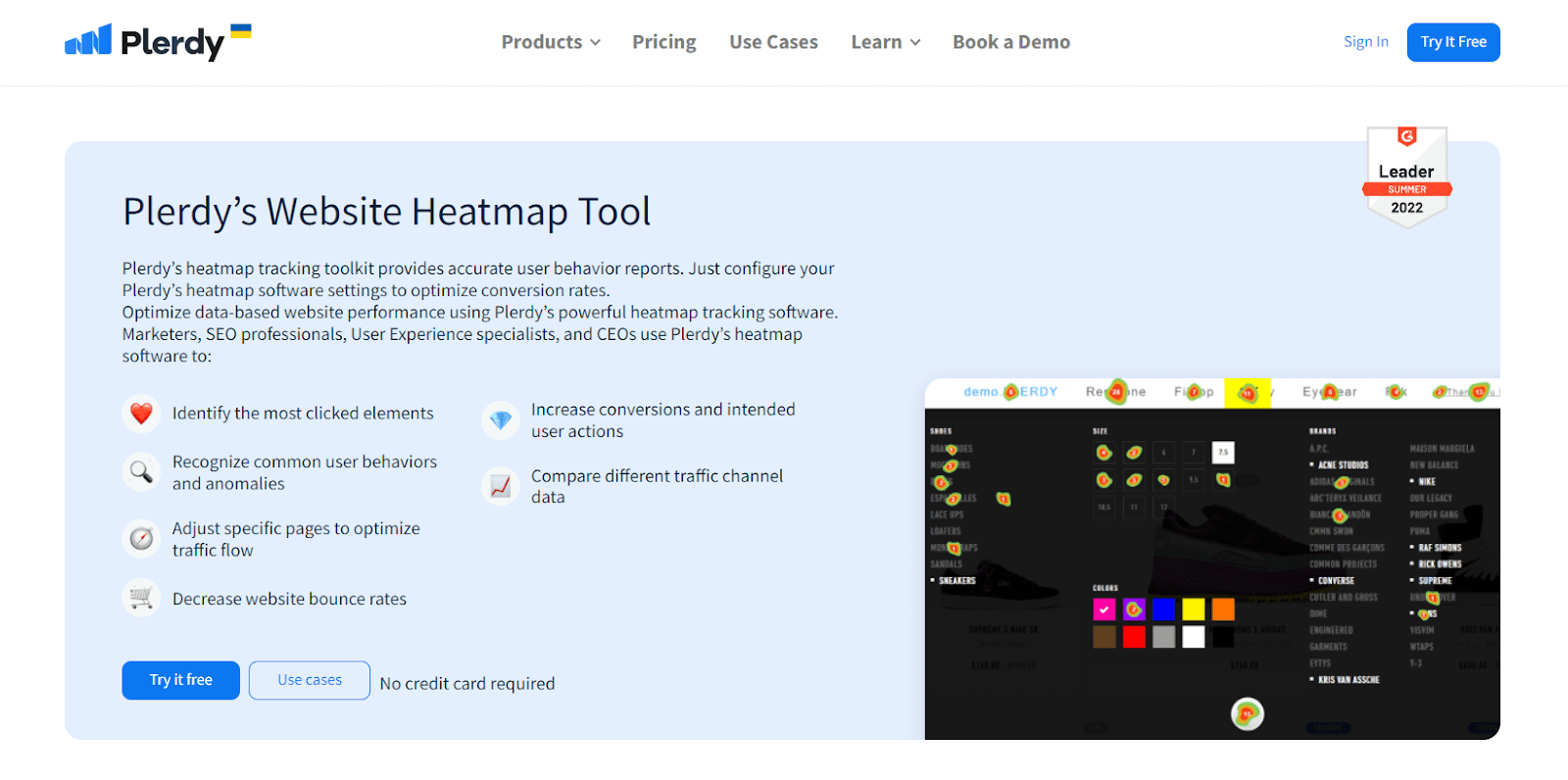This screenshot has width=1568, height=780.
Task: Click the line chart icon
Action: pos(501,486)
